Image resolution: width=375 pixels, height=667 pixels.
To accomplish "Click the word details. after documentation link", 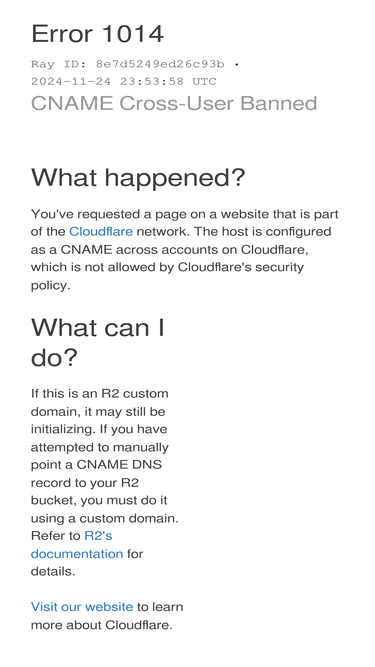I will [x=53, y=571].
